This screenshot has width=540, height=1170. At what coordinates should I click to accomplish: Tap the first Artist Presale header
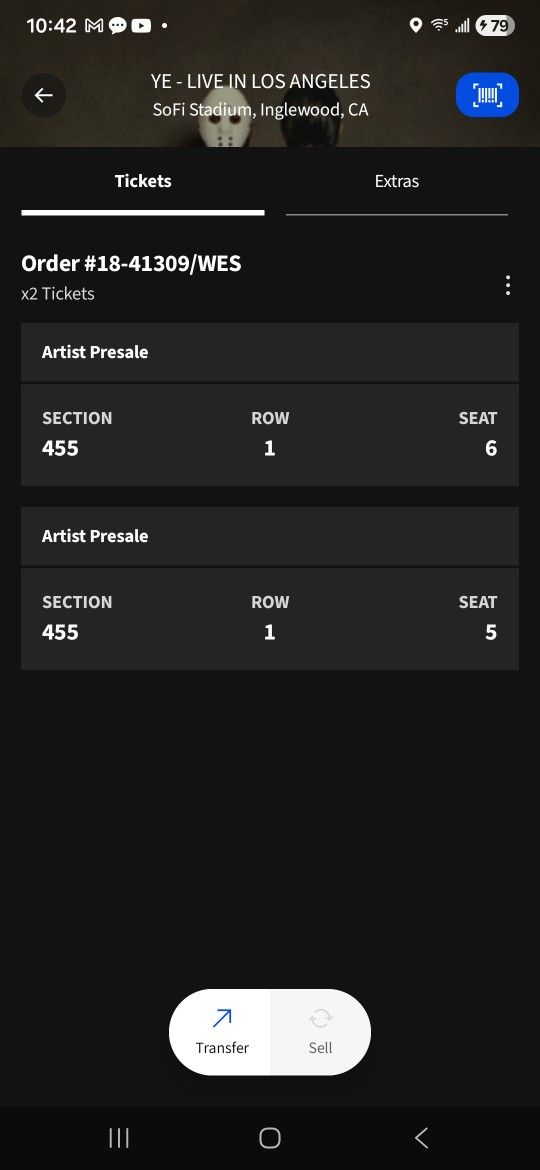(x=270, y=352)
